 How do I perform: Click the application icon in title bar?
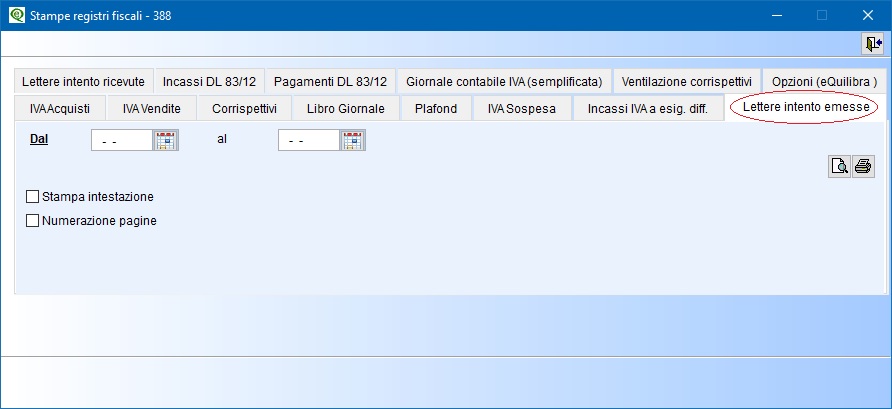tap(15, 15)
